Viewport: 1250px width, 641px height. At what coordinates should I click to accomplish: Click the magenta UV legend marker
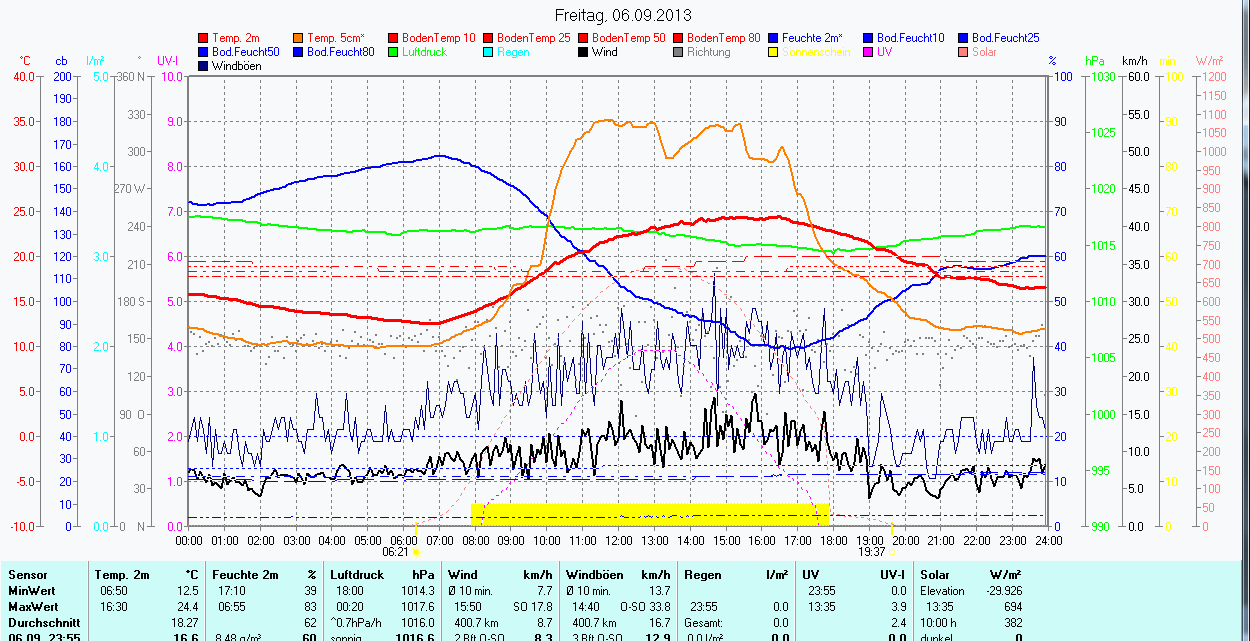point(869,52)
